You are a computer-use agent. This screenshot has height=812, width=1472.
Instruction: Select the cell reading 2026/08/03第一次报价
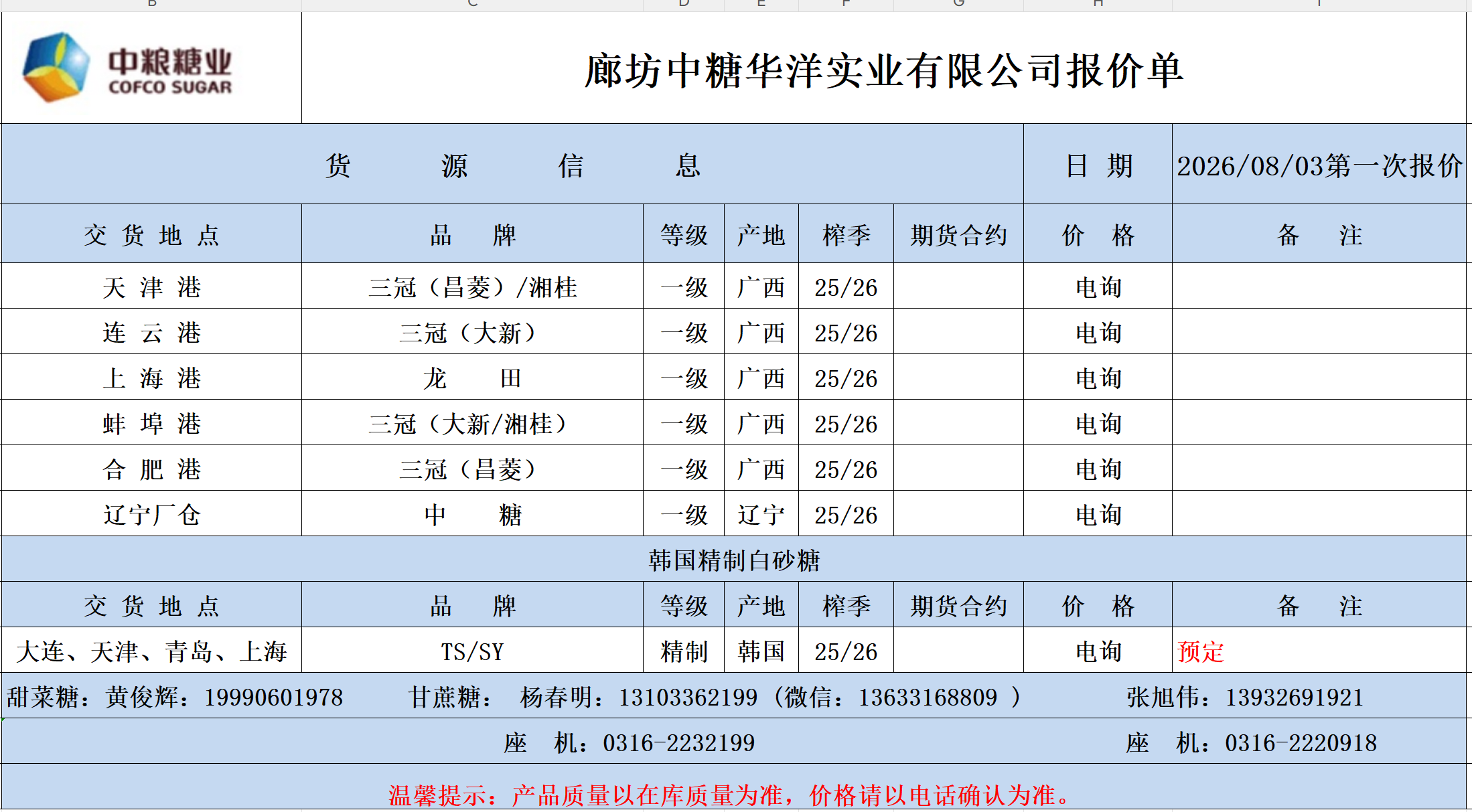coord(1319,165)
